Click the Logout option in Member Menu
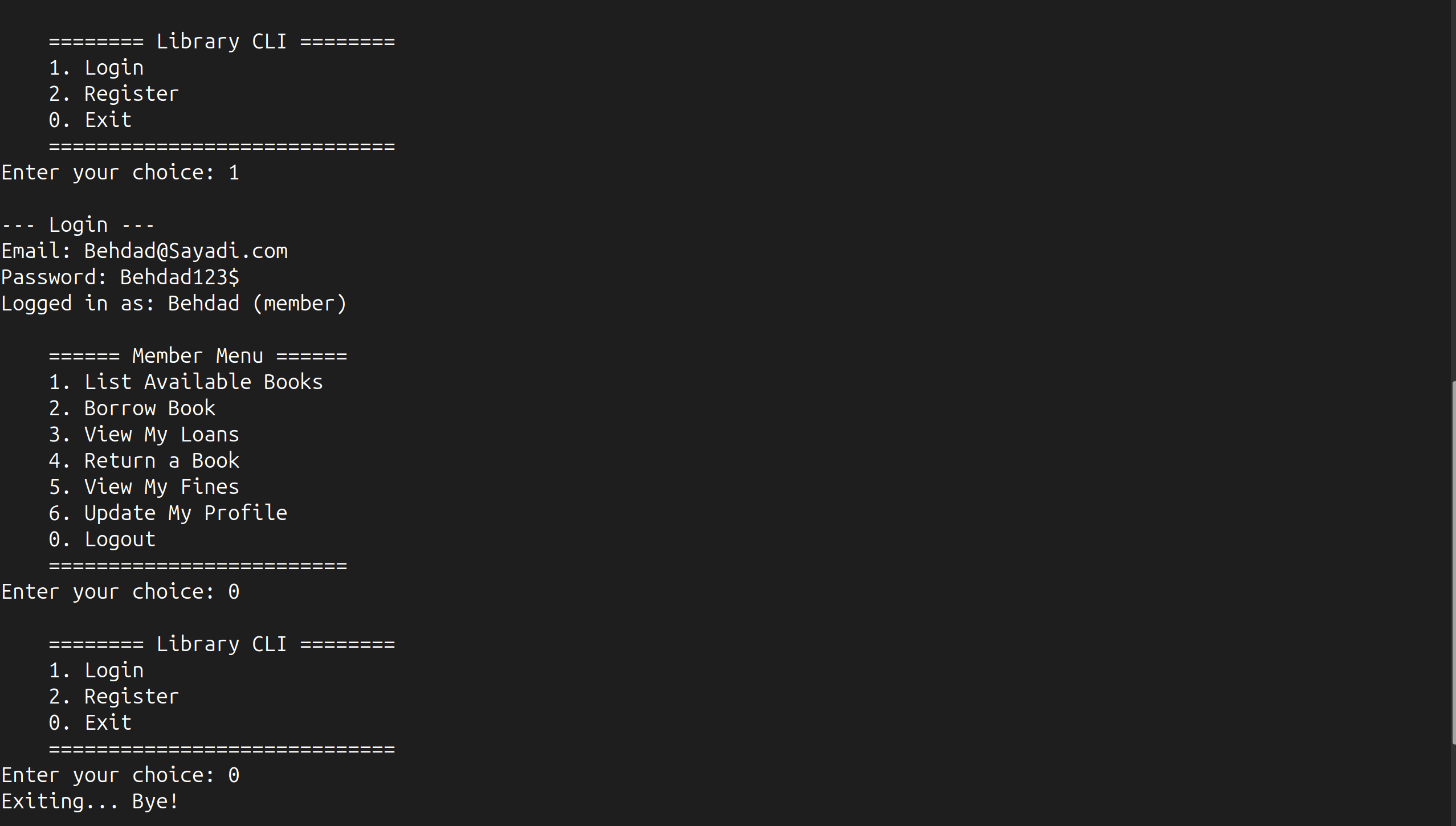Image resolution: width=1456 pixels, height=826 pixels. (x=120, y=539)
